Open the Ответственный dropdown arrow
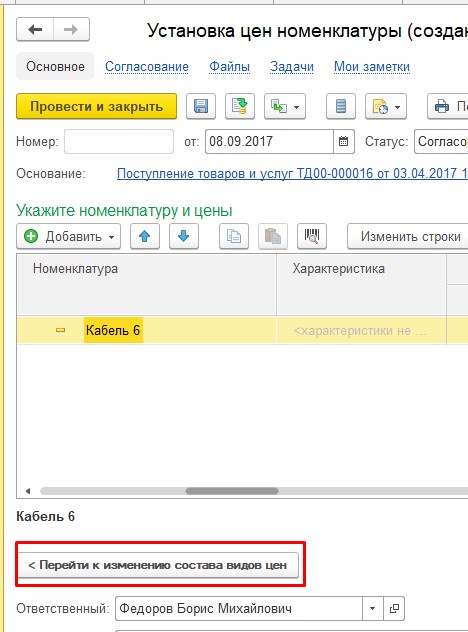 pyautogui.click(x=372, y=608)
